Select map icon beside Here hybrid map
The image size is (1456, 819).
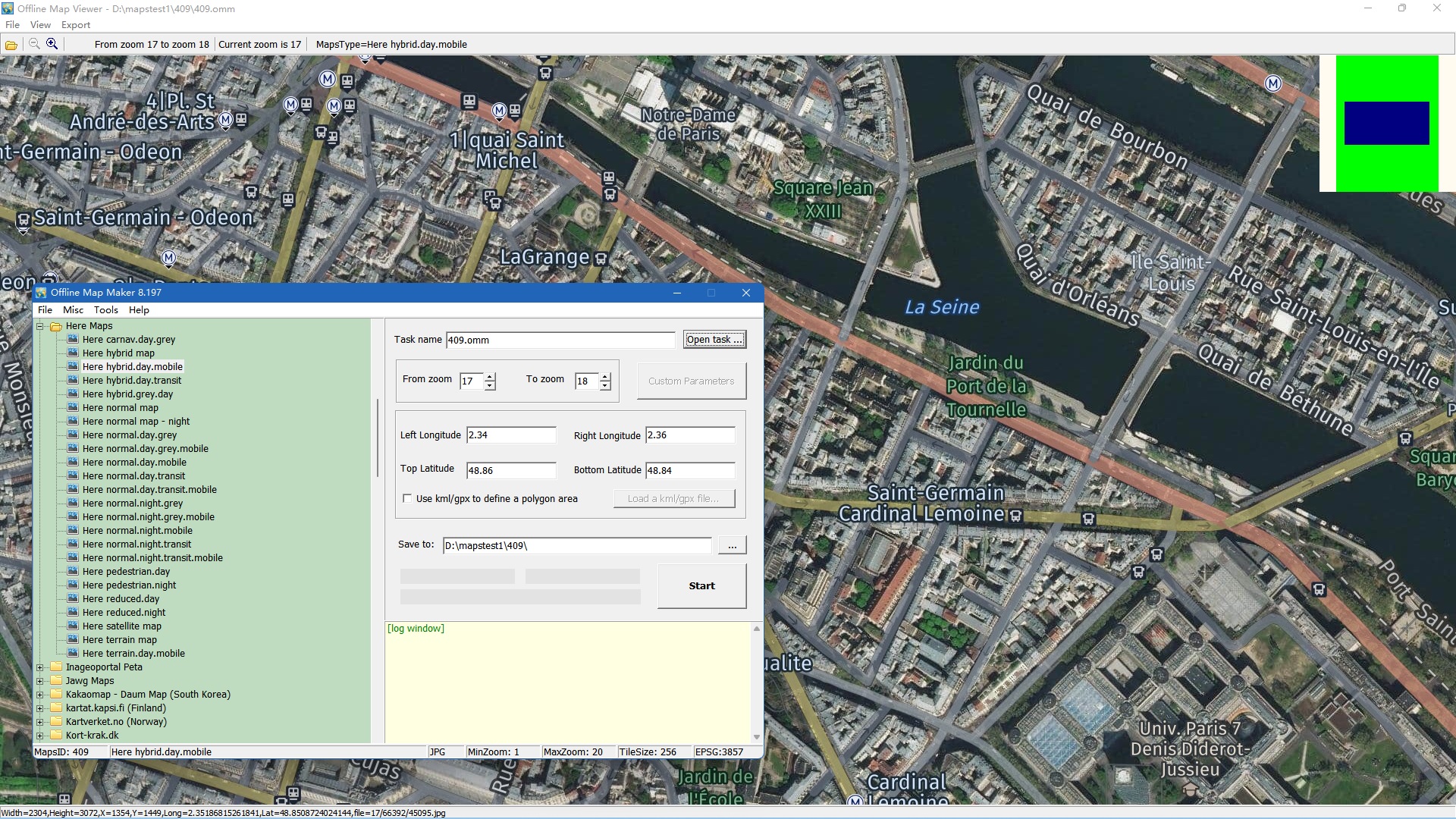pos(73,353)
